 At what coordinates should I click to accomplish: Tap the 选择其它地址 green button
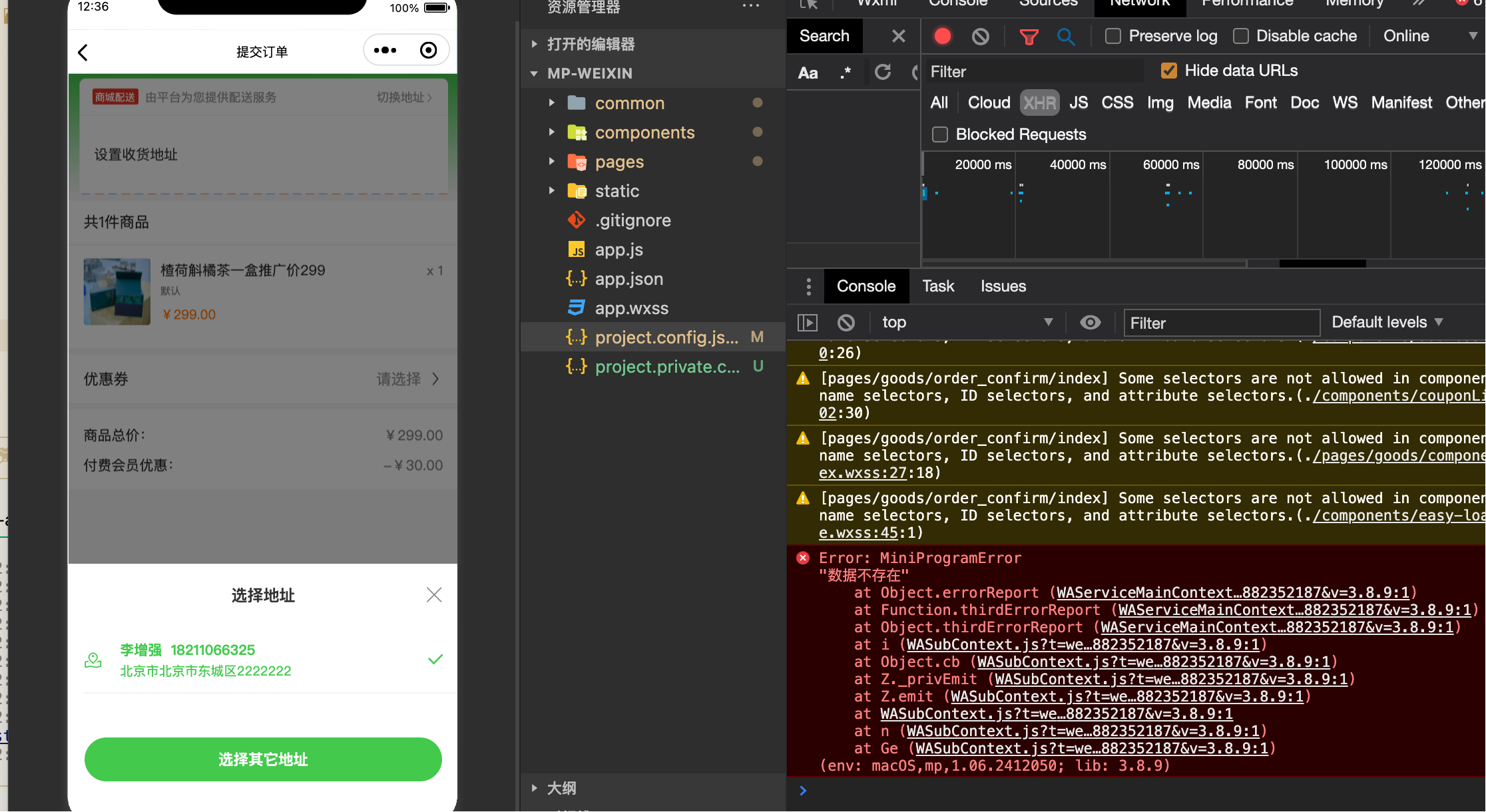click(x=263, y=759)
